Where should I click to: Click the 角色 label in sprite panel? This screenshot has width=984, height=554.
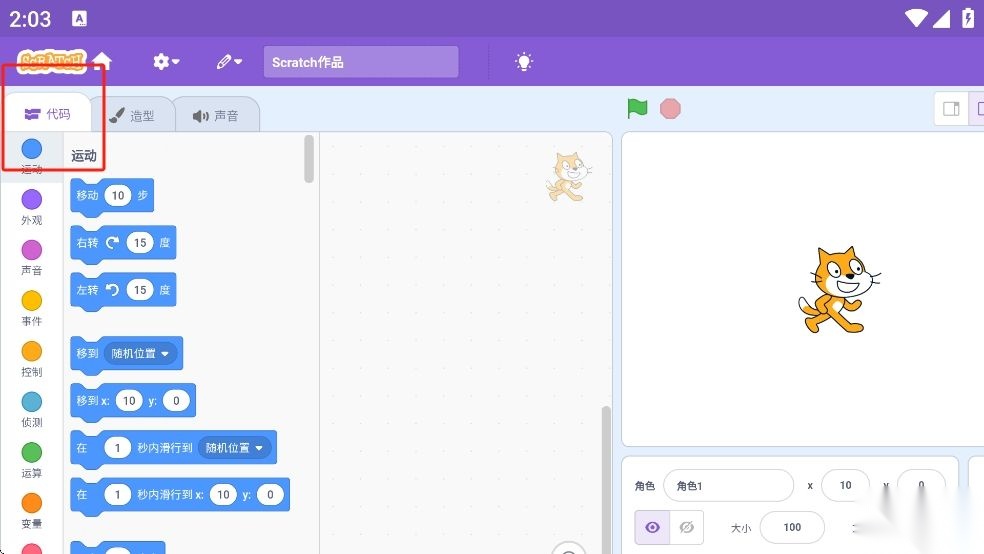[644, 486]
